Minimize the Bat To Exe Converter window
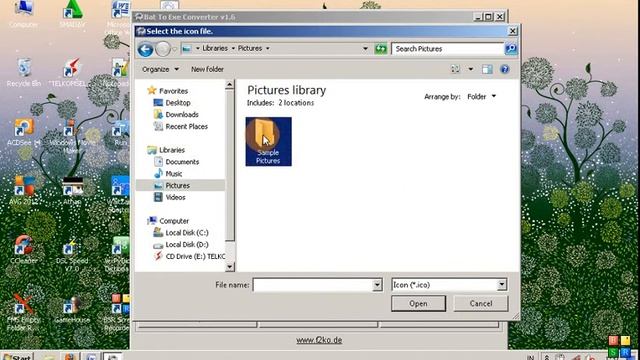This screenshot has height=360, width=640. tap(478, 17)
